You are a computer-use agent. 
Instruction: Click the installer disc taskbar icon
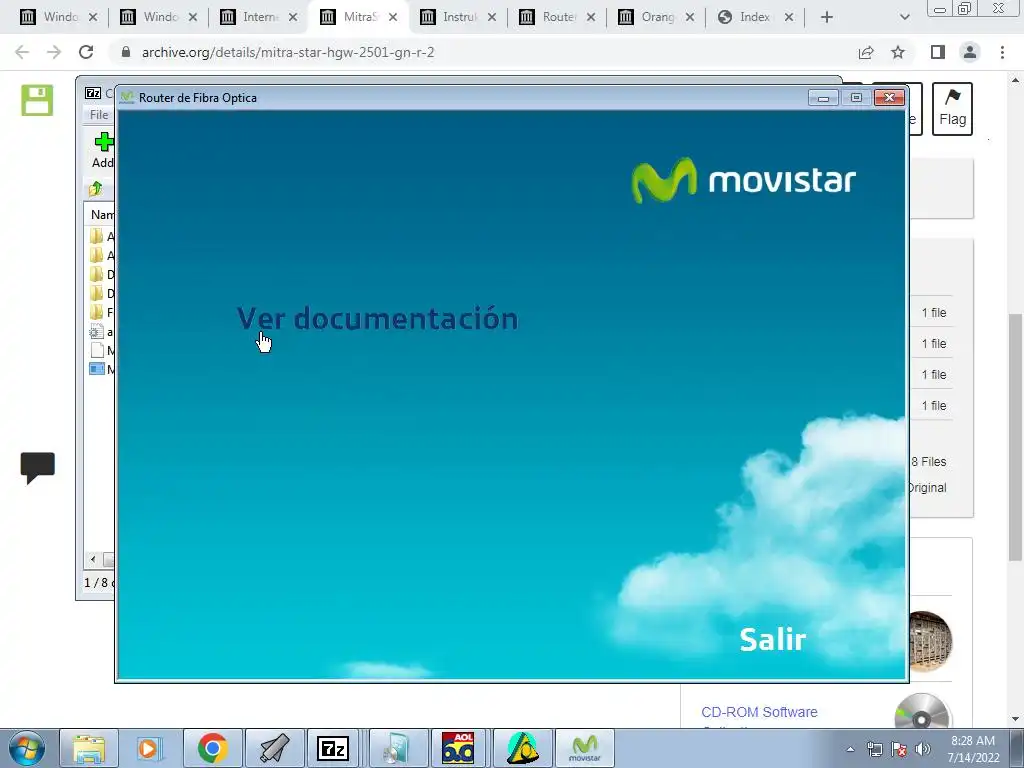pos(398,749)
